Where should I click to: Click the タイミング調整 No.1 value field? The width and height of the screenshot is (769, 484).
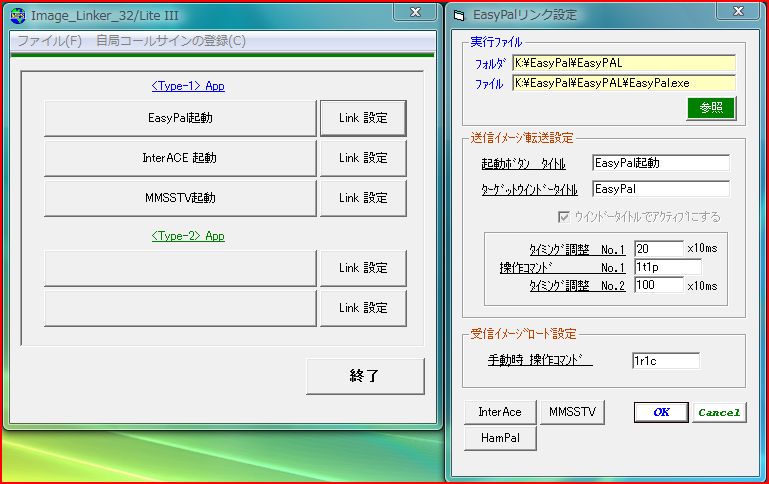tap(658, 247)
